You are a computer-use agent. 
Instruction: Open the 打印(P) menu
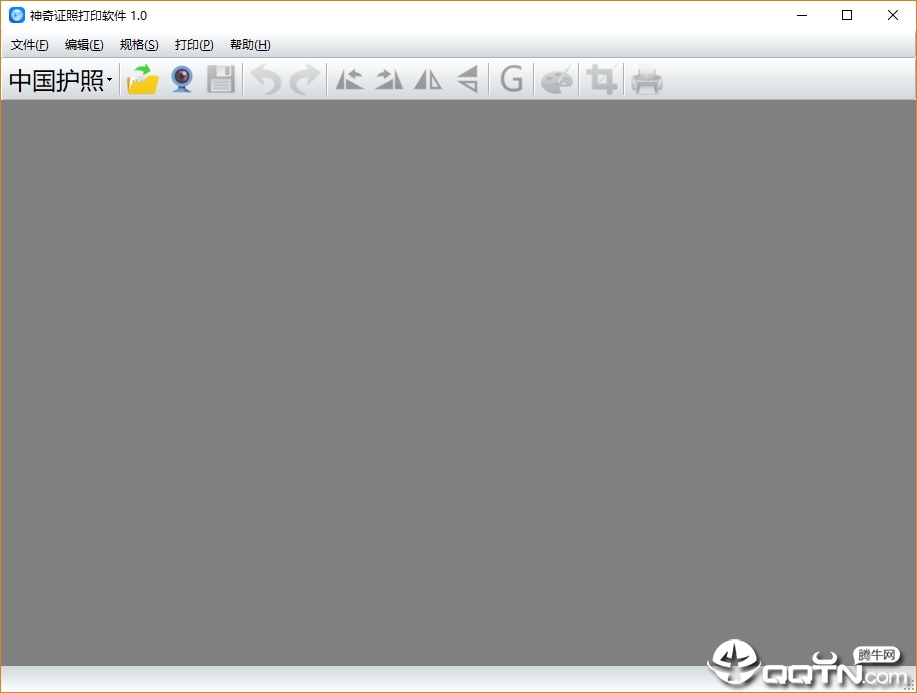pyautogui.click(x=194, y=45)
